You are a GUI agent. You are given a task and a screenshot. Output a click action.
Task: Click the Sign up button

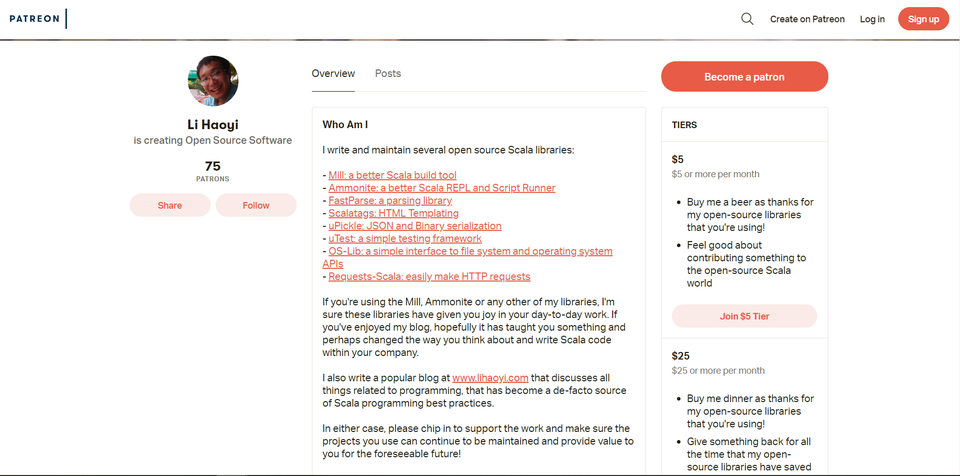(x=923, y=19)
